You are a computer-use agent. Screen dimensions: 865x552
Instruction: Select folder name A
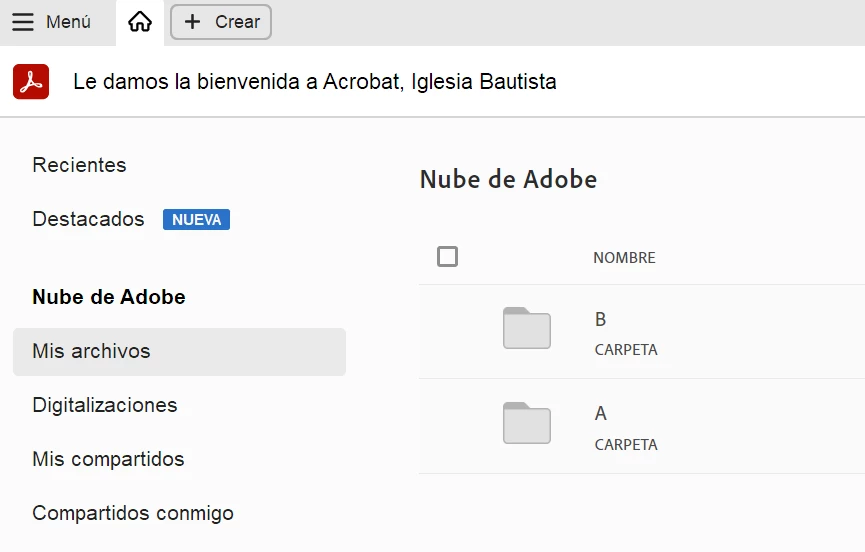click(x=601, y=414)
